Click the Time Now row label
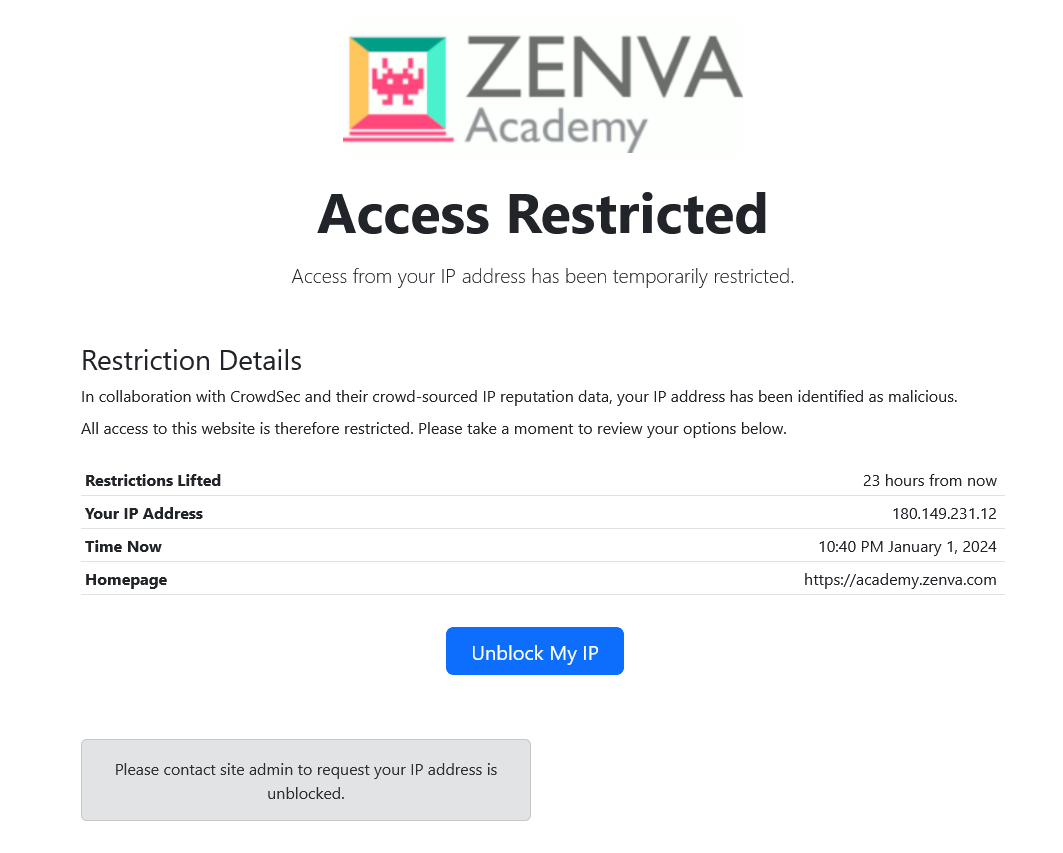Screen dimensions: 1063x853 [x=123, y=547]
